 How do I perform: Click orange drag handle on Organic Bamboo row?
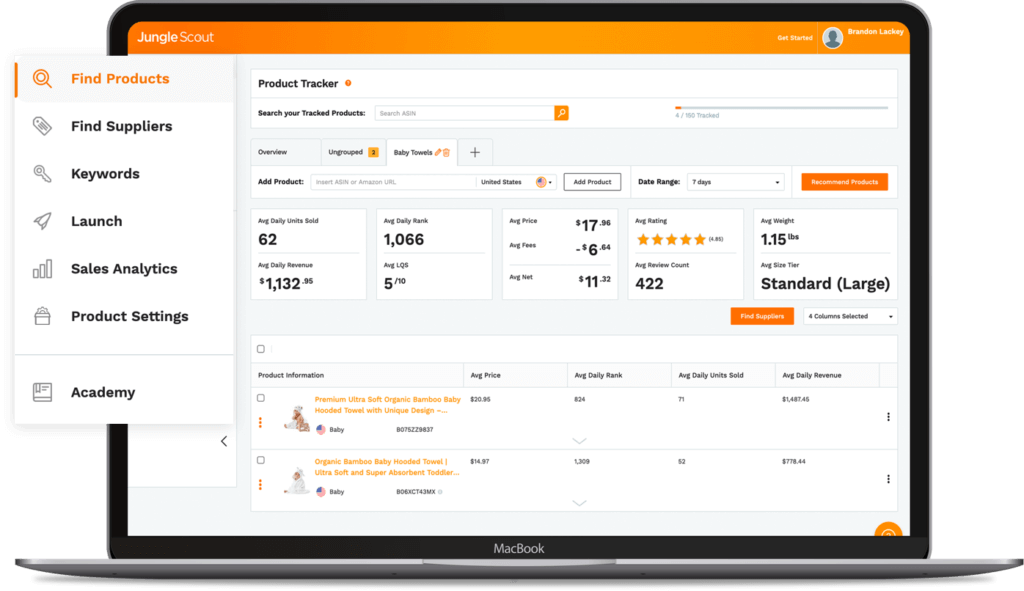click(x=261, y=485)
